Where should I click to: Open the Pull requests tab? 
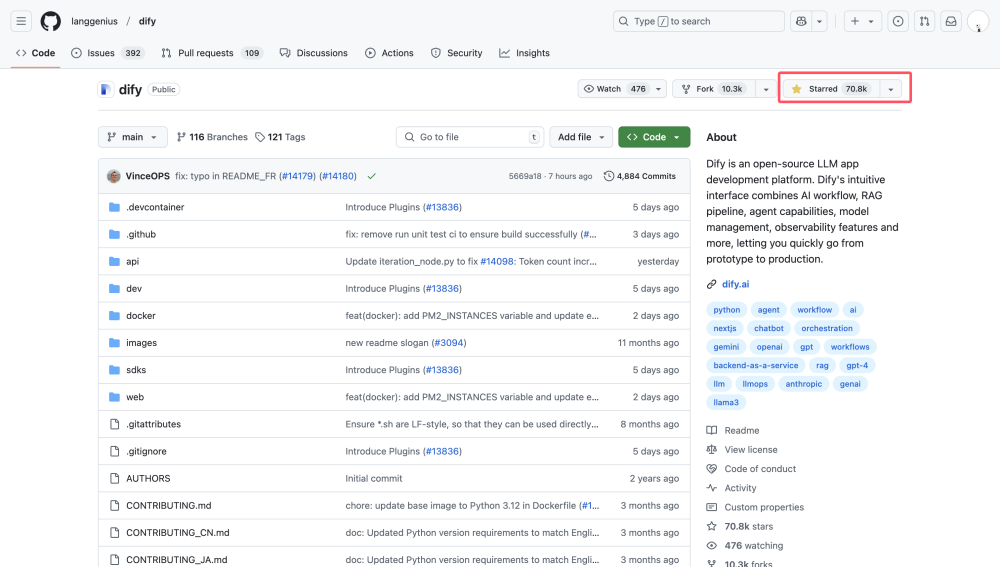(211, 53)
